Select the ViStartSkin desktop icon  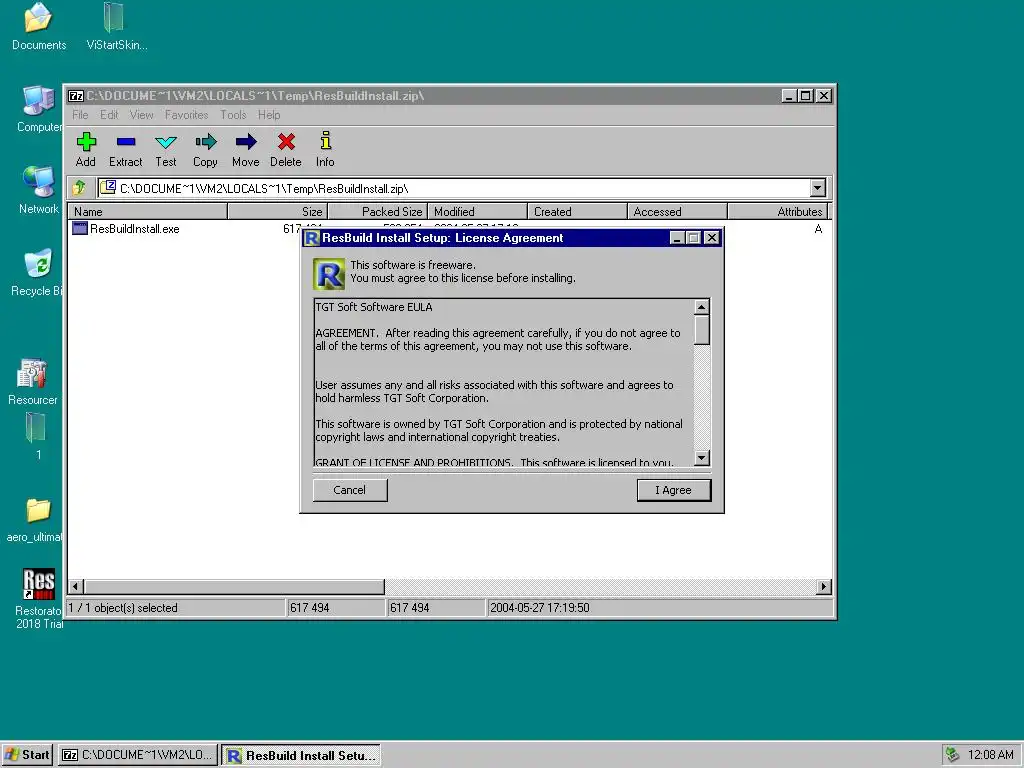point(114,18)
